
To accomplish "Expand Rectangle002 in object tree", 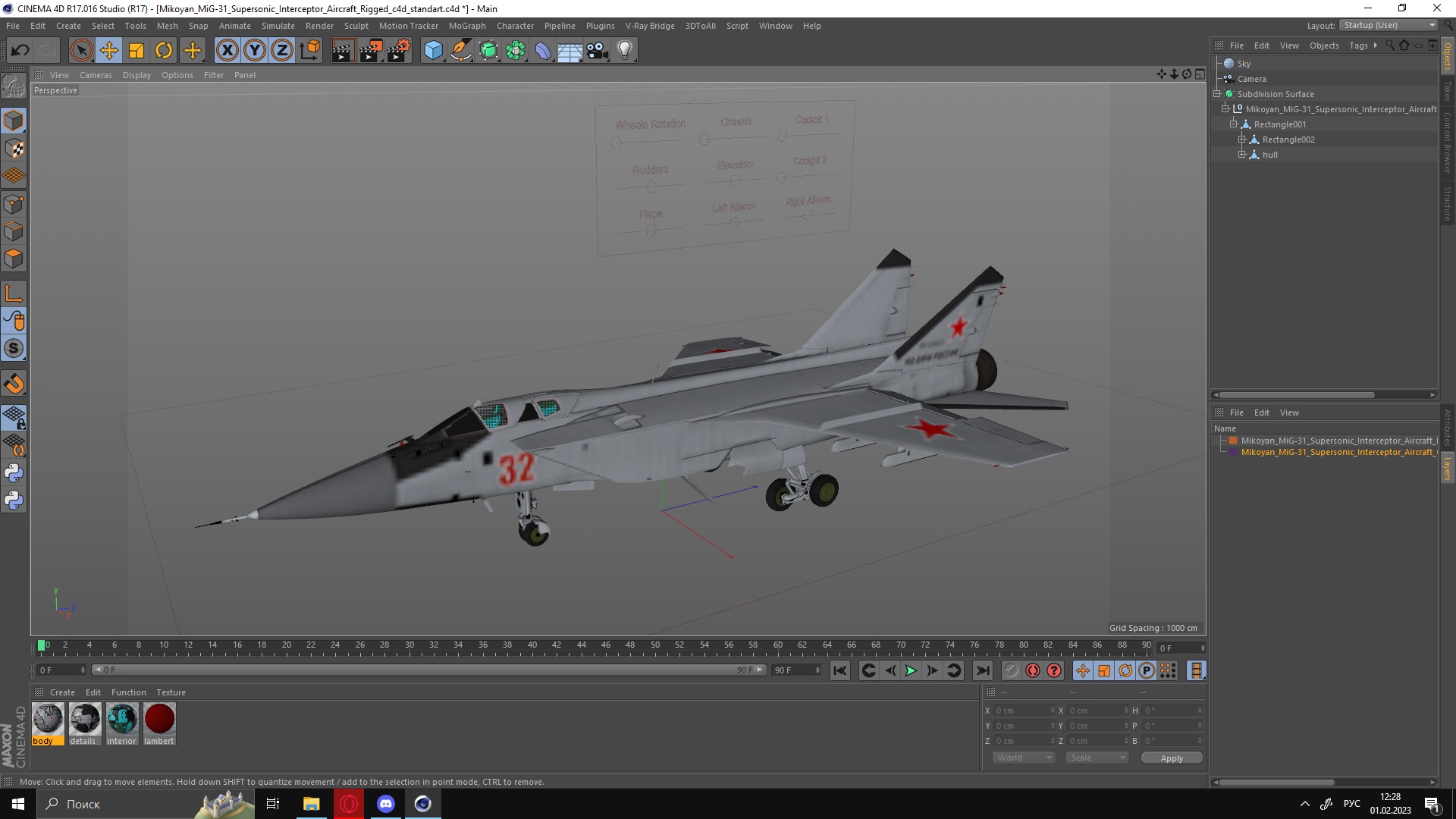I will (1242, 140).
